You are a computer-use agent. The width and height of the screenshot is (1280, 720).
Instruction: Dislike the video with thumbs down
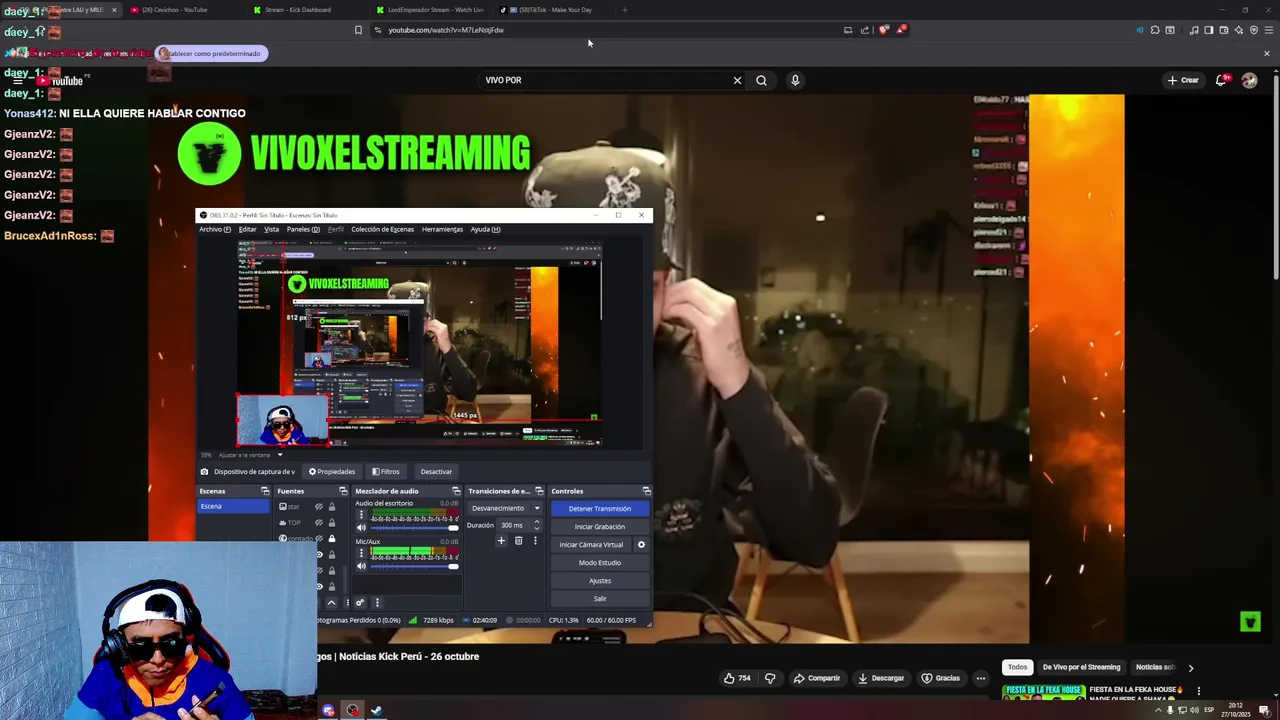coord(770,678)
